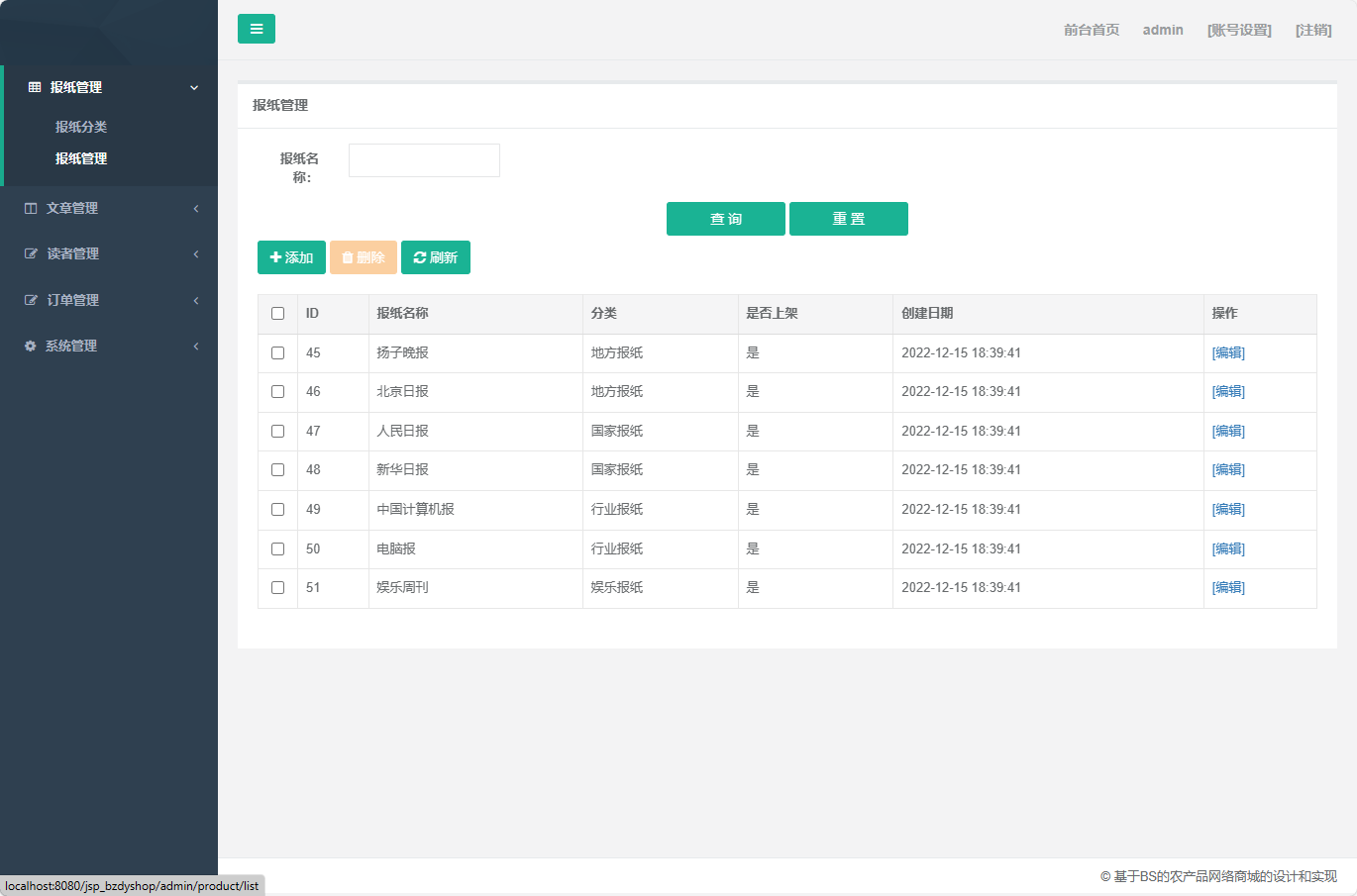Click the refresh icon on 刷新 button
The image size is (1357, 896).
(x=420, y=256)
